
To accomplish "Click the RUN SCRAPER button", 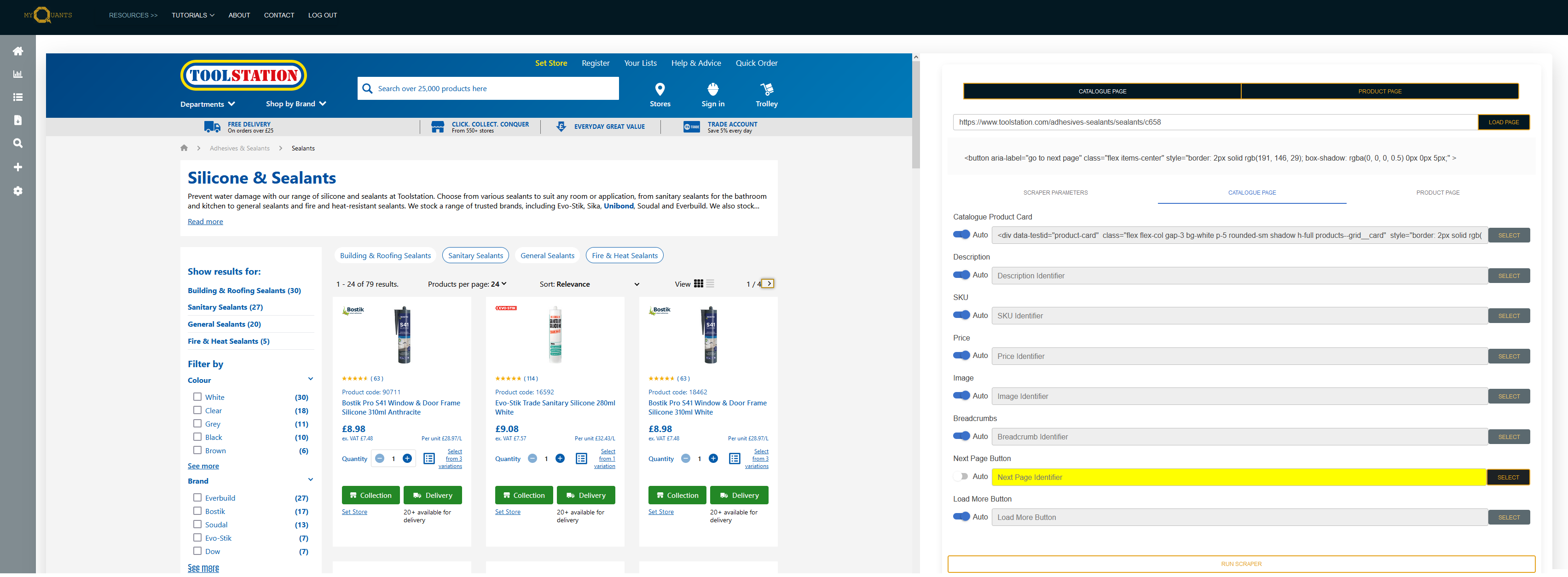I will [x=1241, y=564].
